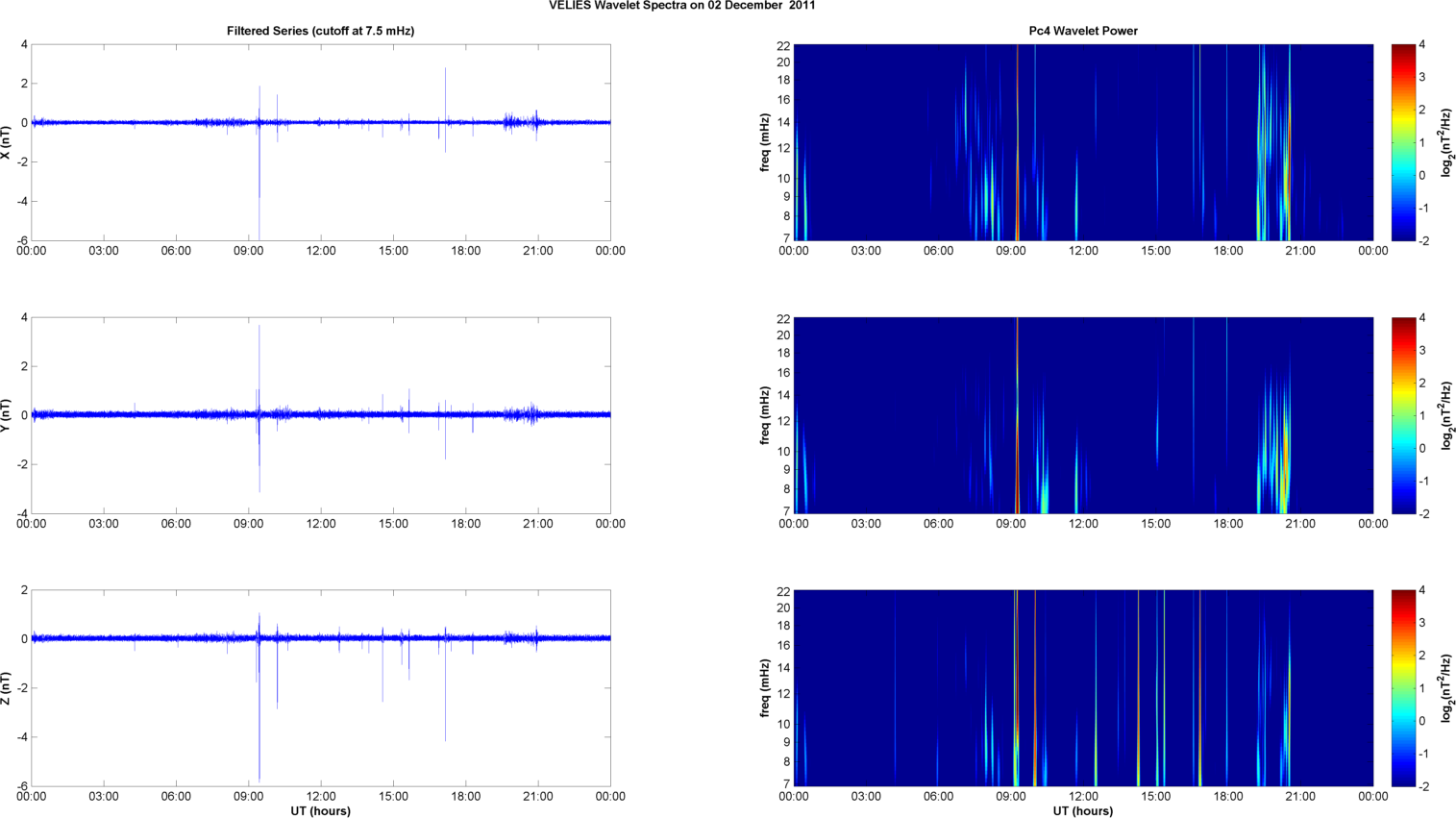The width and height of the screenshot is (1456, 818).
Task: Click the 'freq (mHz)' label of bottom spectrogram
Action: pyautogui.click(x=765, y=688)
